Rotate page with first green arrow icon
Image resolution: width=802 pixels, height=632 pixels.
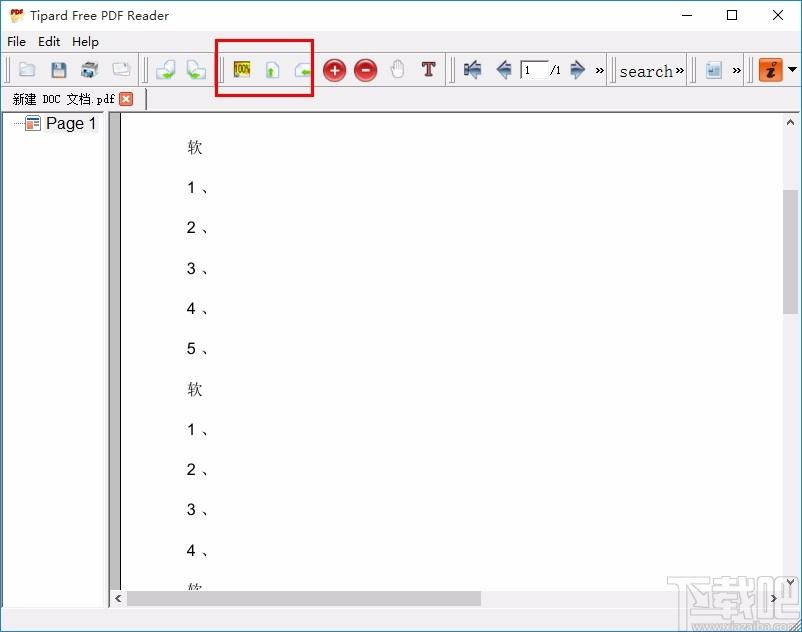coord(166,70)
